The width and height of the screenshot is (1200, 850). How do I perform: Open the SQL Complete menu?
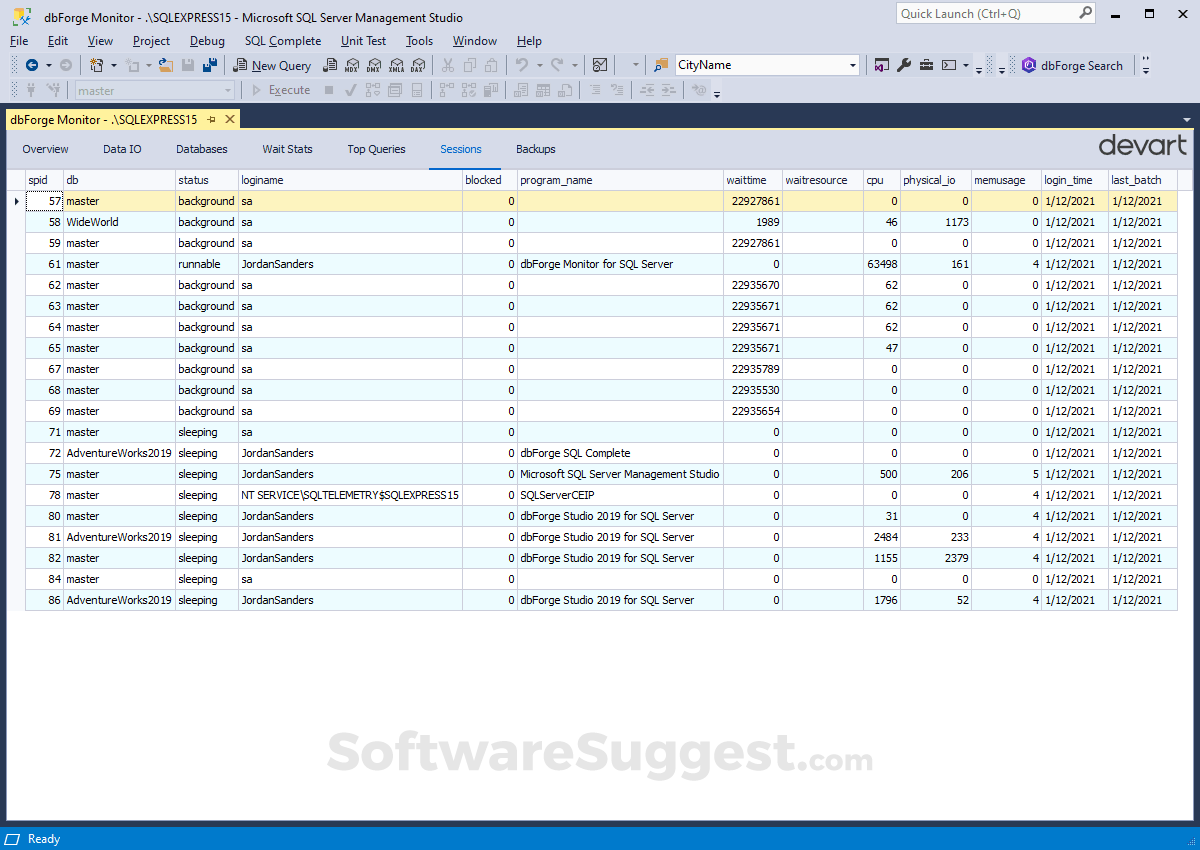[x=283, y=41]
